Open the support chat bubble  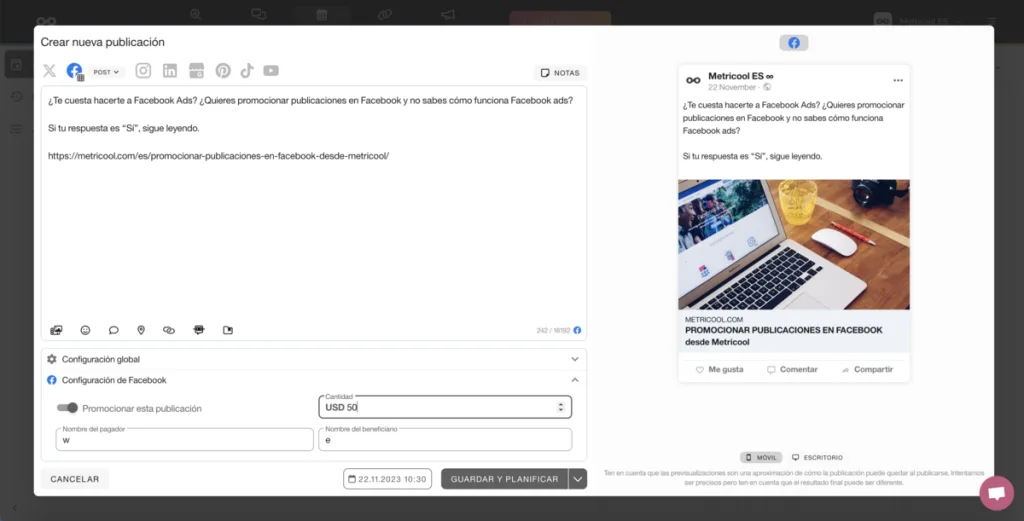(x=997, y=493)
